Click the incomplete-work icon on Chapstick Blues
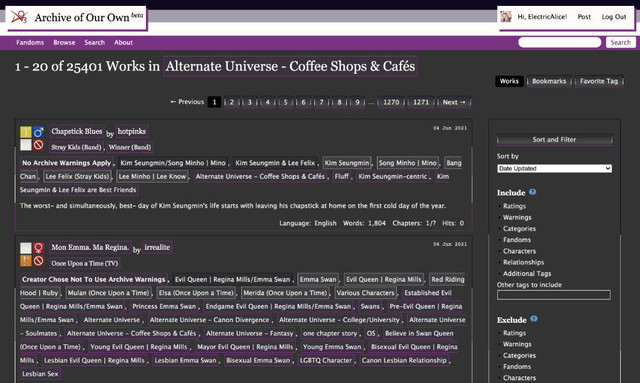The width and height of the screenshot is (640, 383). coord(38,145)
